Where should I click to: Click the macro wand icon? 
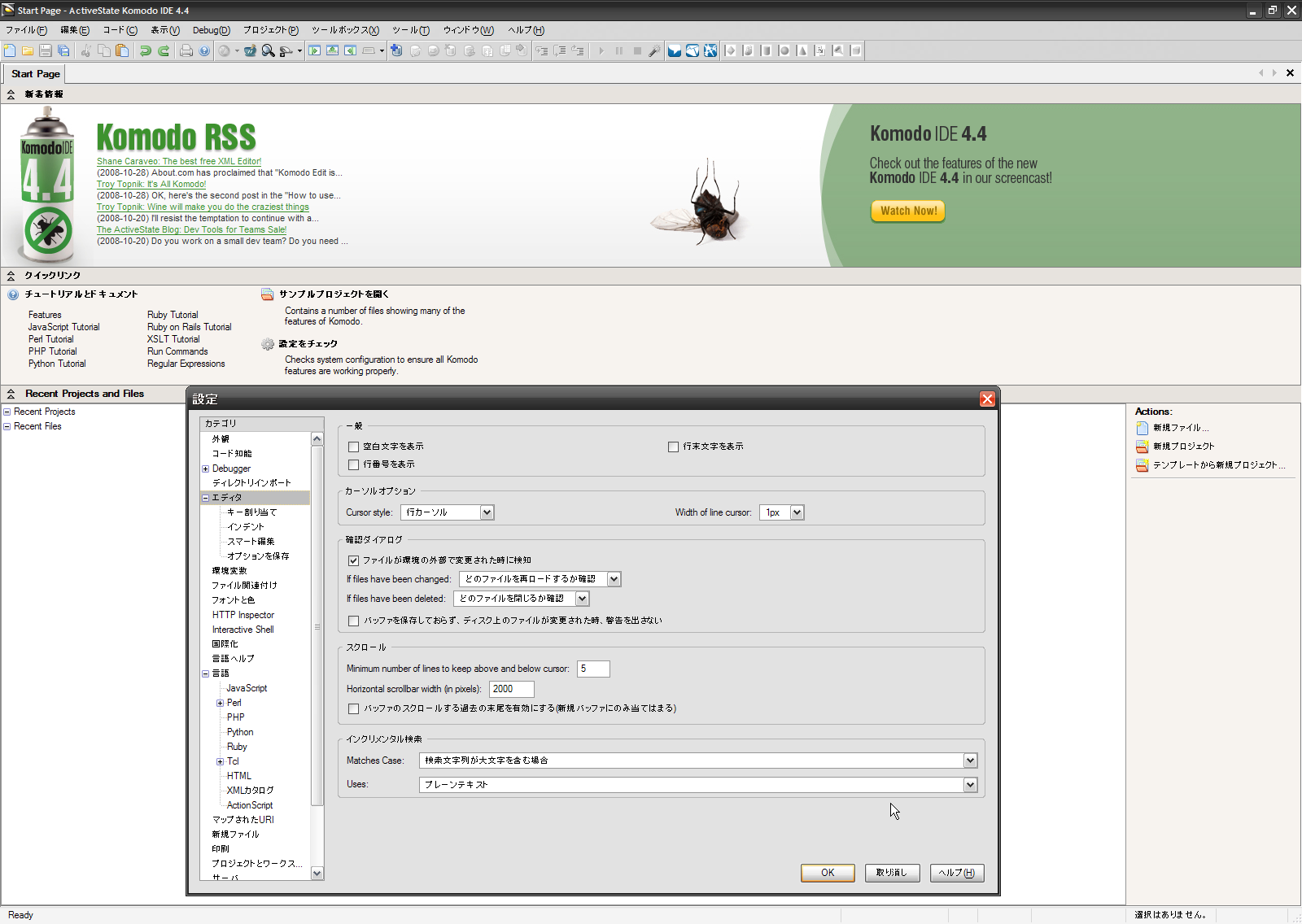(654, 50)
